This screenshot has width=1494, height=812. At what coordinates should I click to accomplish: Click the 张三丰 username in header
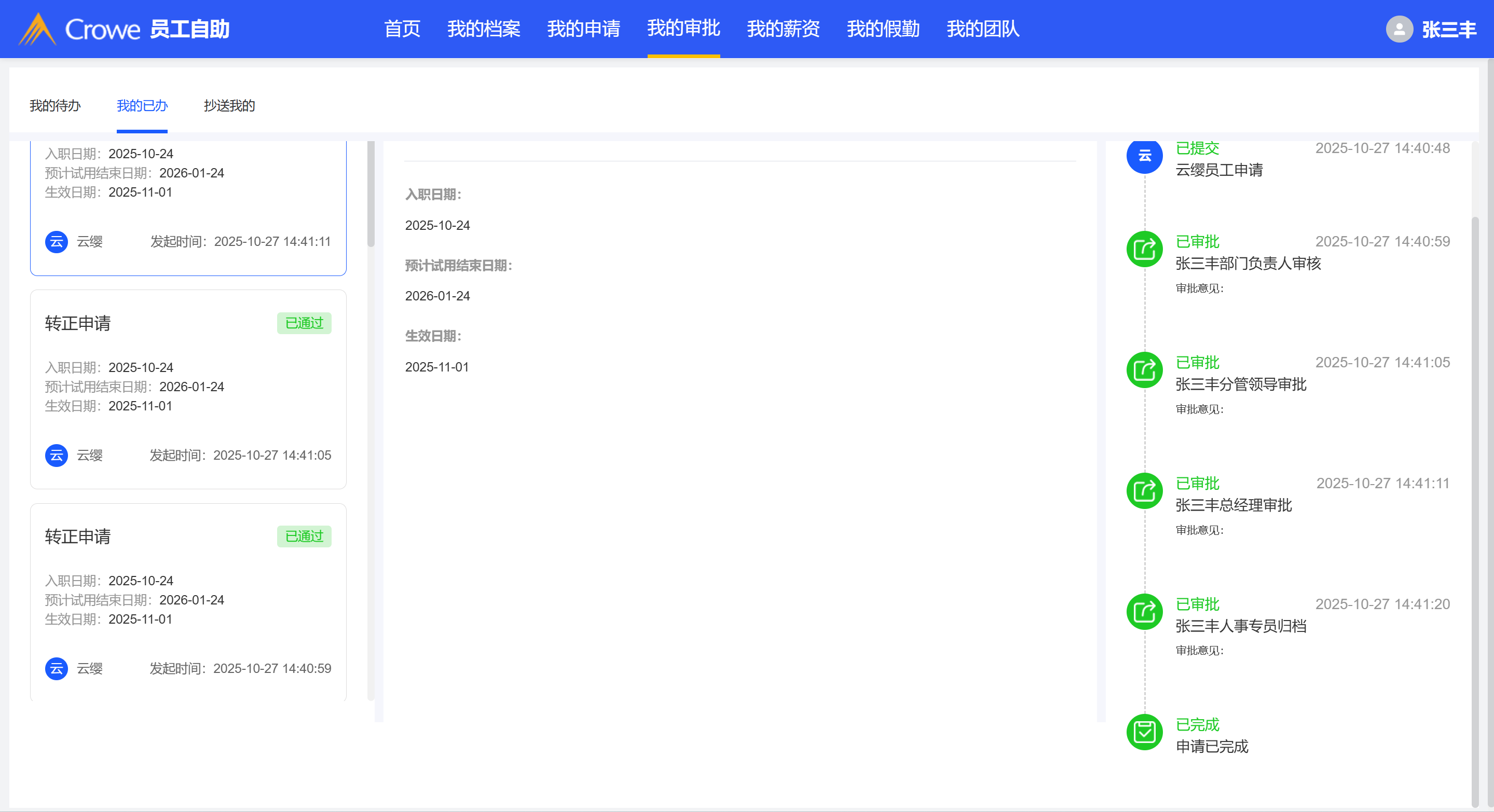point(1449,29)
